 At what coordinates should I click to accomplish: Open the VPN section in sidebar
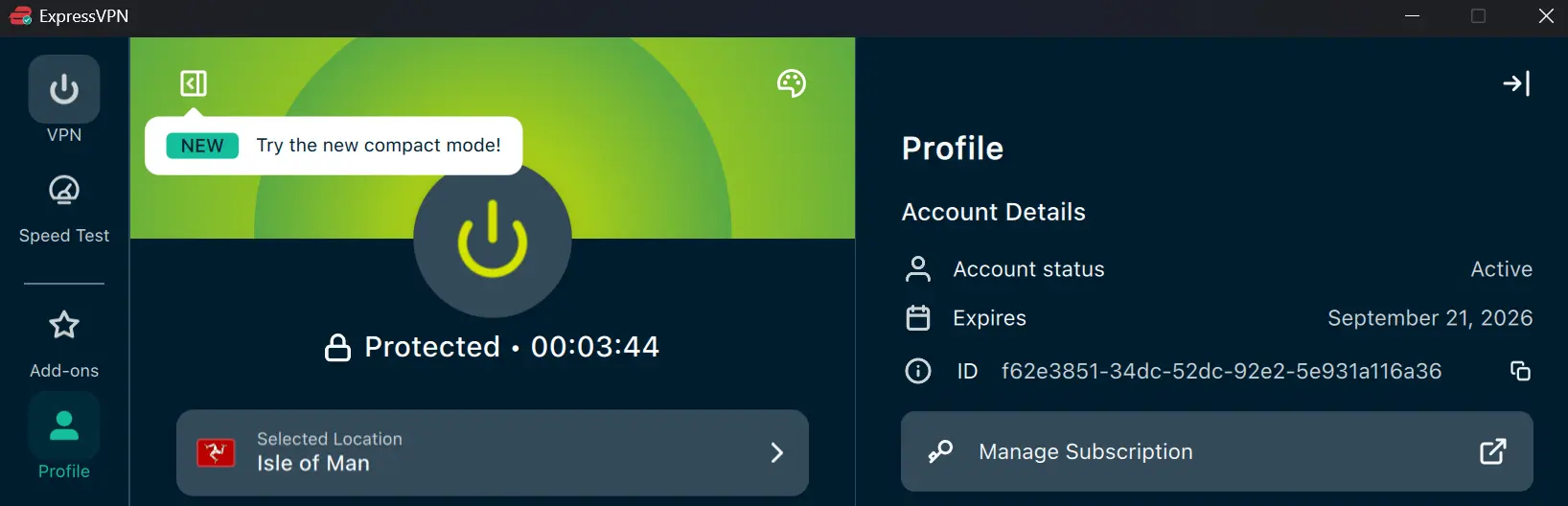(x=64, y=100)
